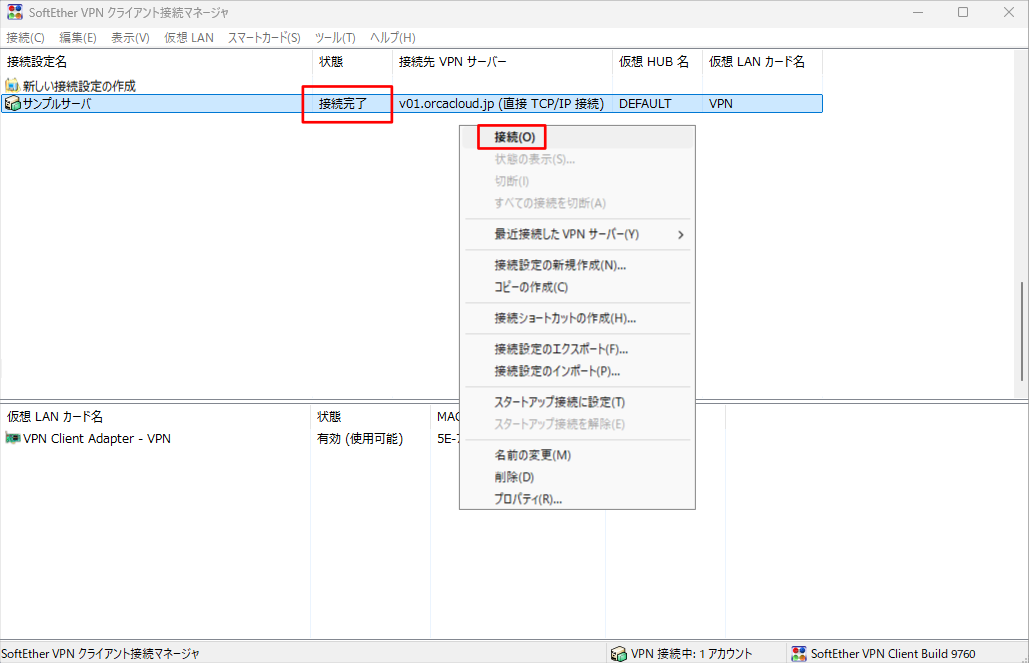Maximize the SoftEther VPN window
The height and width of the screenshot is (663, 1029).
[x=963, y=12]
